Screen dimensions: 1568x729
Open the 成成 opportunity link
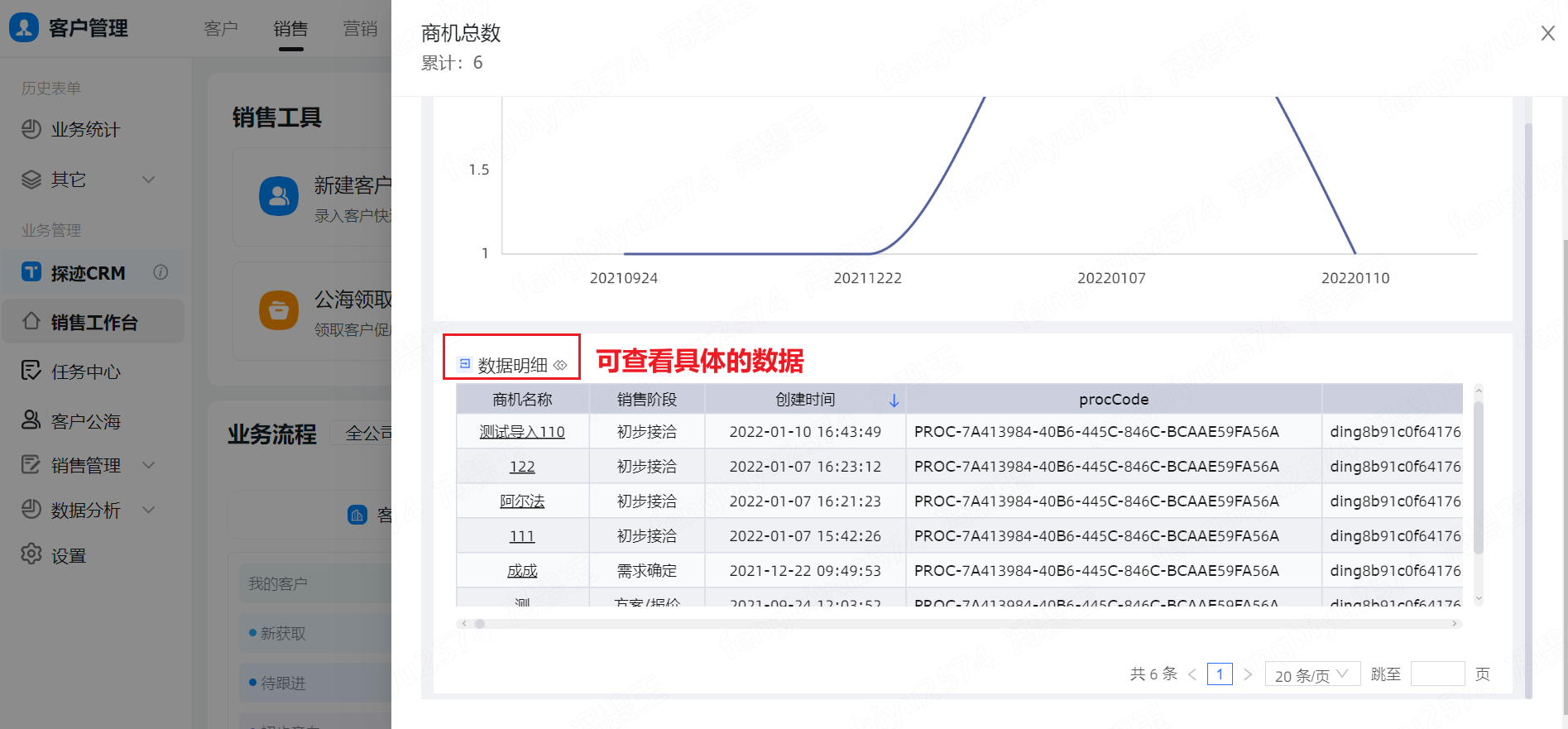(522, 571)
